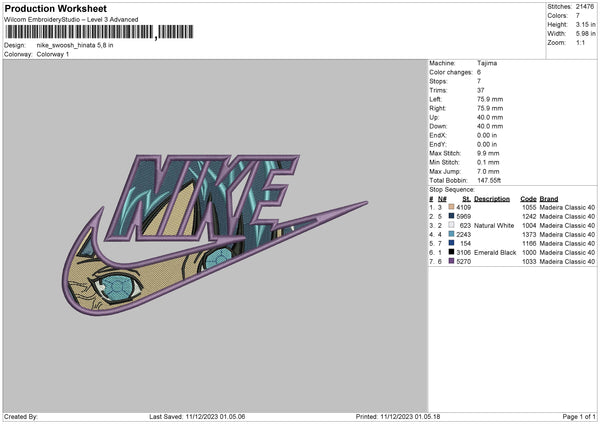Click the dark blue 5969 thread swatch

click(451, 216)
